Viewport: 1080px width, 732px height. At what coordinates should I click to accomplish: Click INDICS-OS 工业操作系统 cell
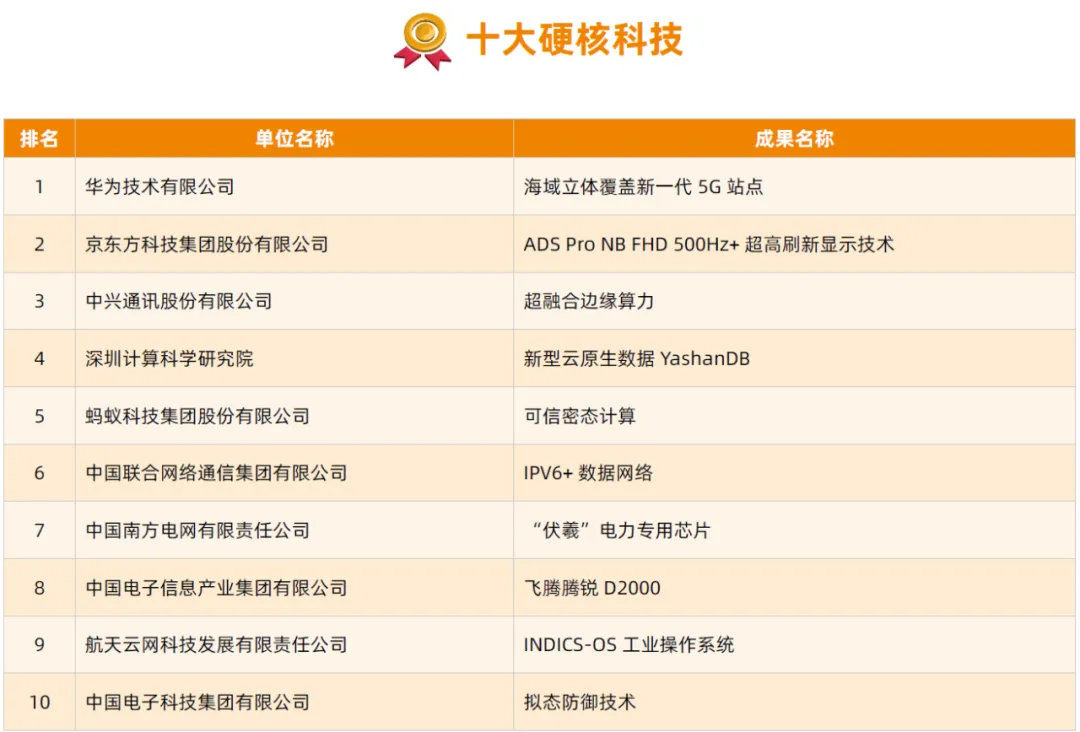tap(794, 645)
